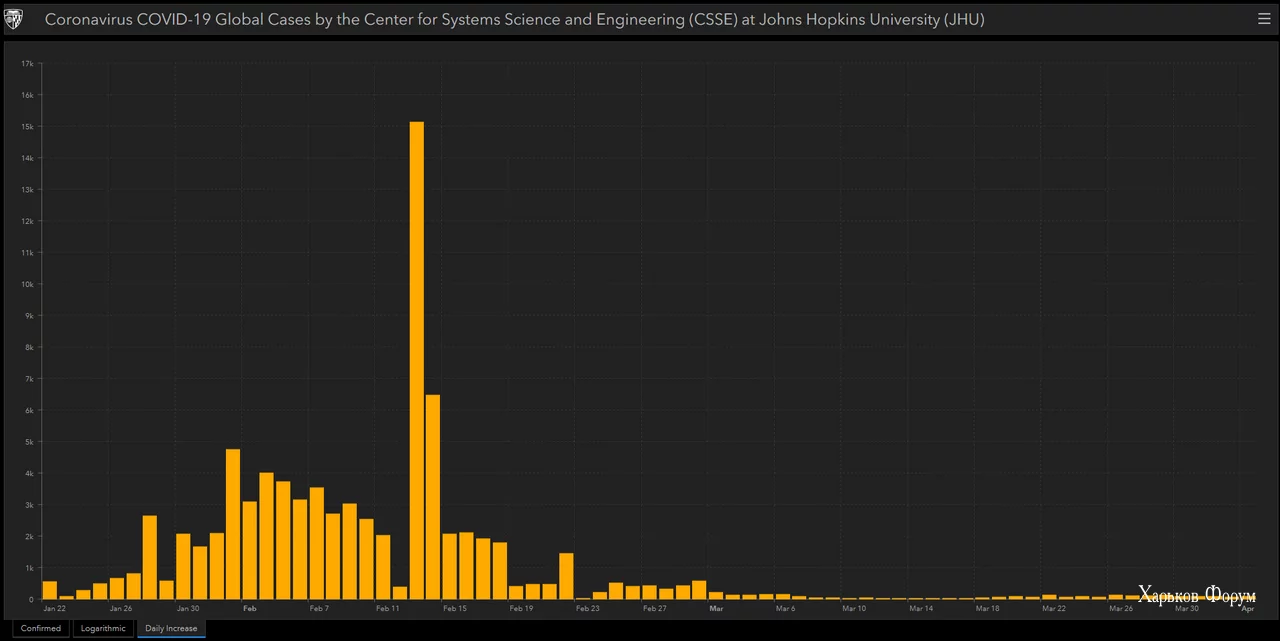This screenshot has width=1280, height=641.
Task: Click the 10k y-axis label
Action: [x=28, y=284]
